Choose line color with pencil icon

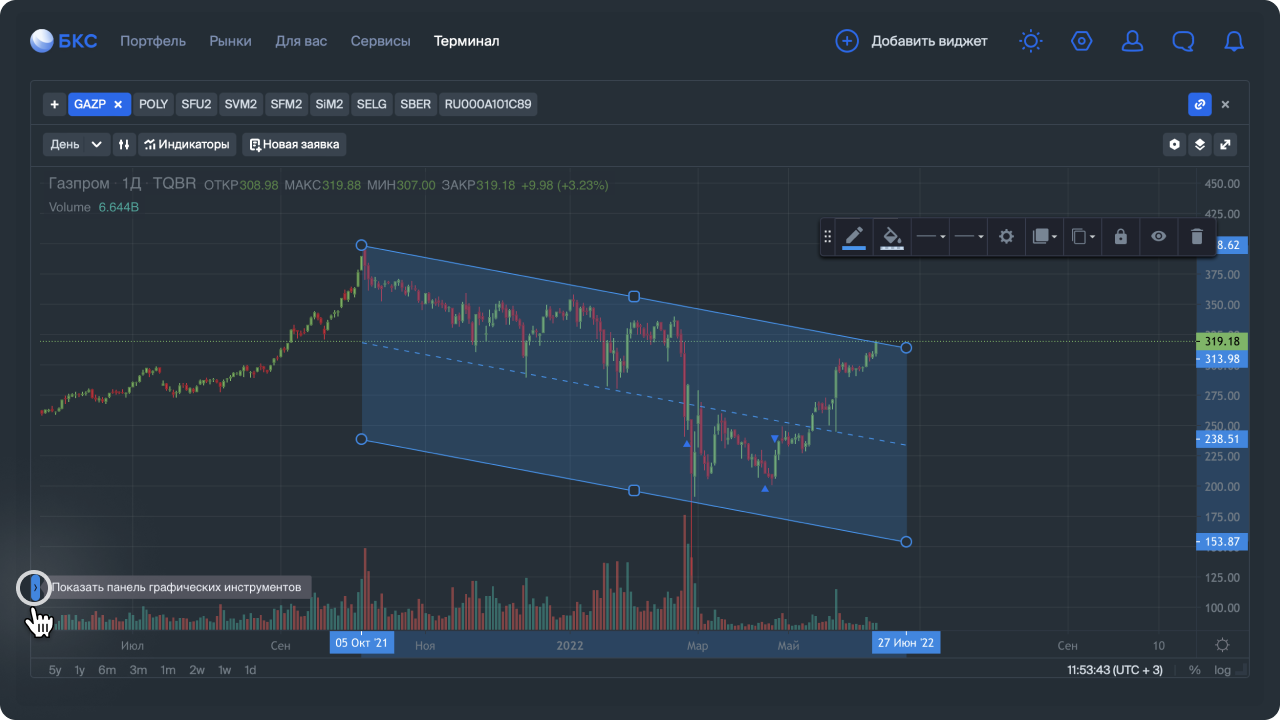click(x=854, y=237)
